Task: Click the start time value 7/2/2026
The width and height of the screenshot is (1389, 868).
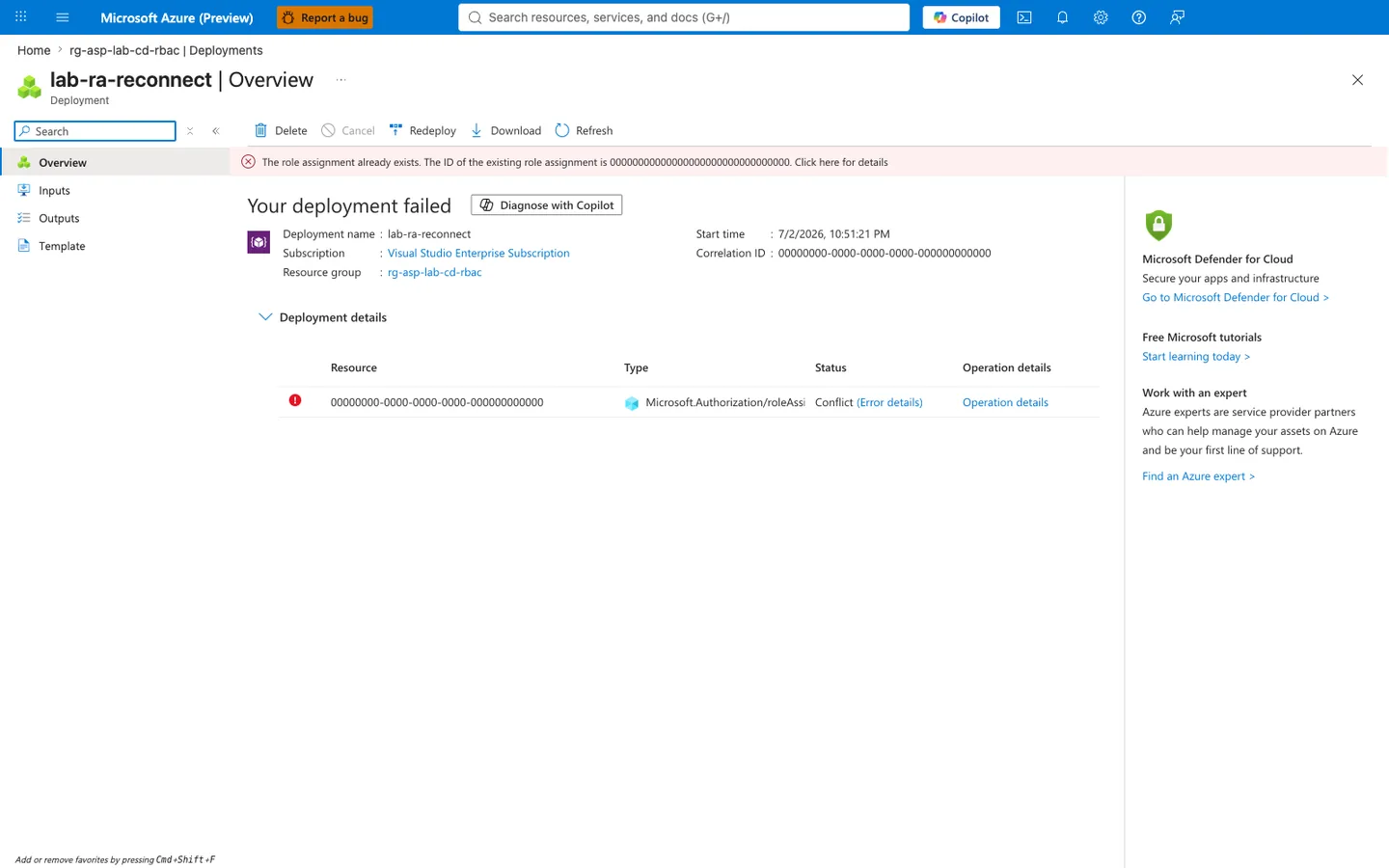Action: 834,233
